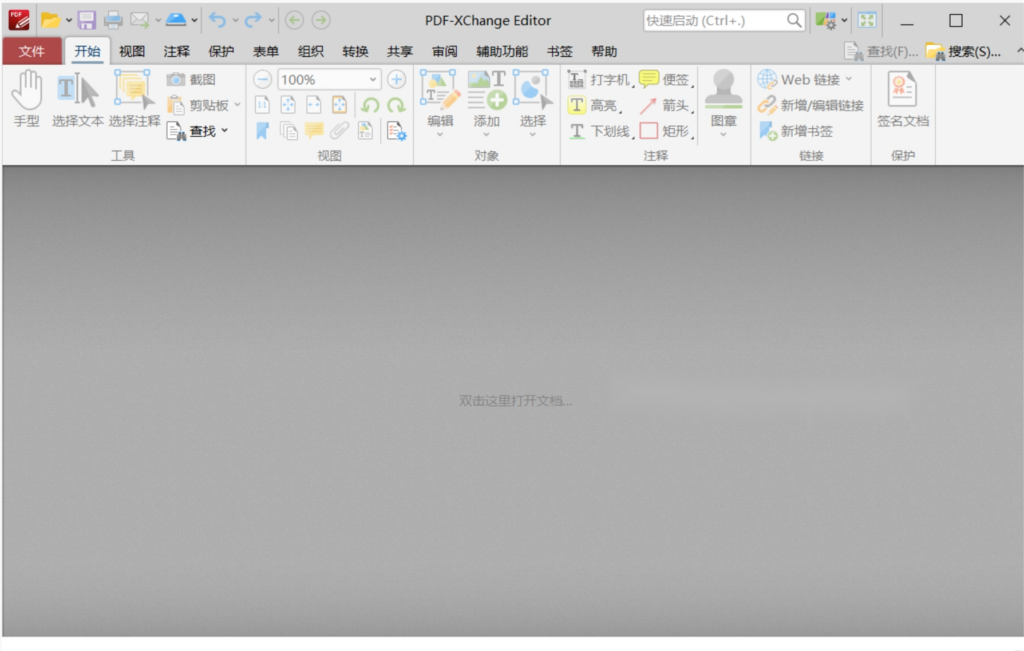This screenshot has width=1024, height=651.
Task: Click the zoom in plus button
Action: [x=397, y=79]
